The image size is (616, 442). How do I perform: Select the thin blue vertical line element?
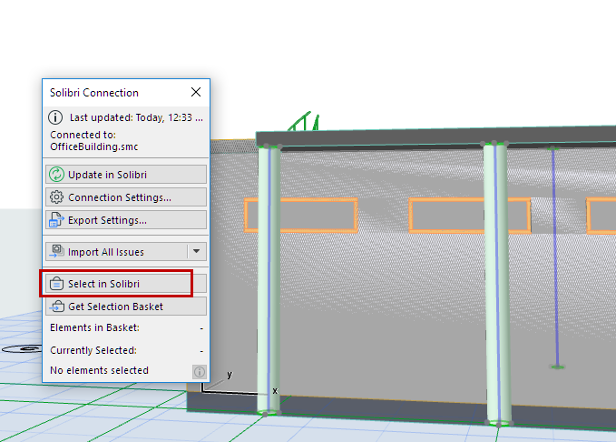[x=553, y=260]
